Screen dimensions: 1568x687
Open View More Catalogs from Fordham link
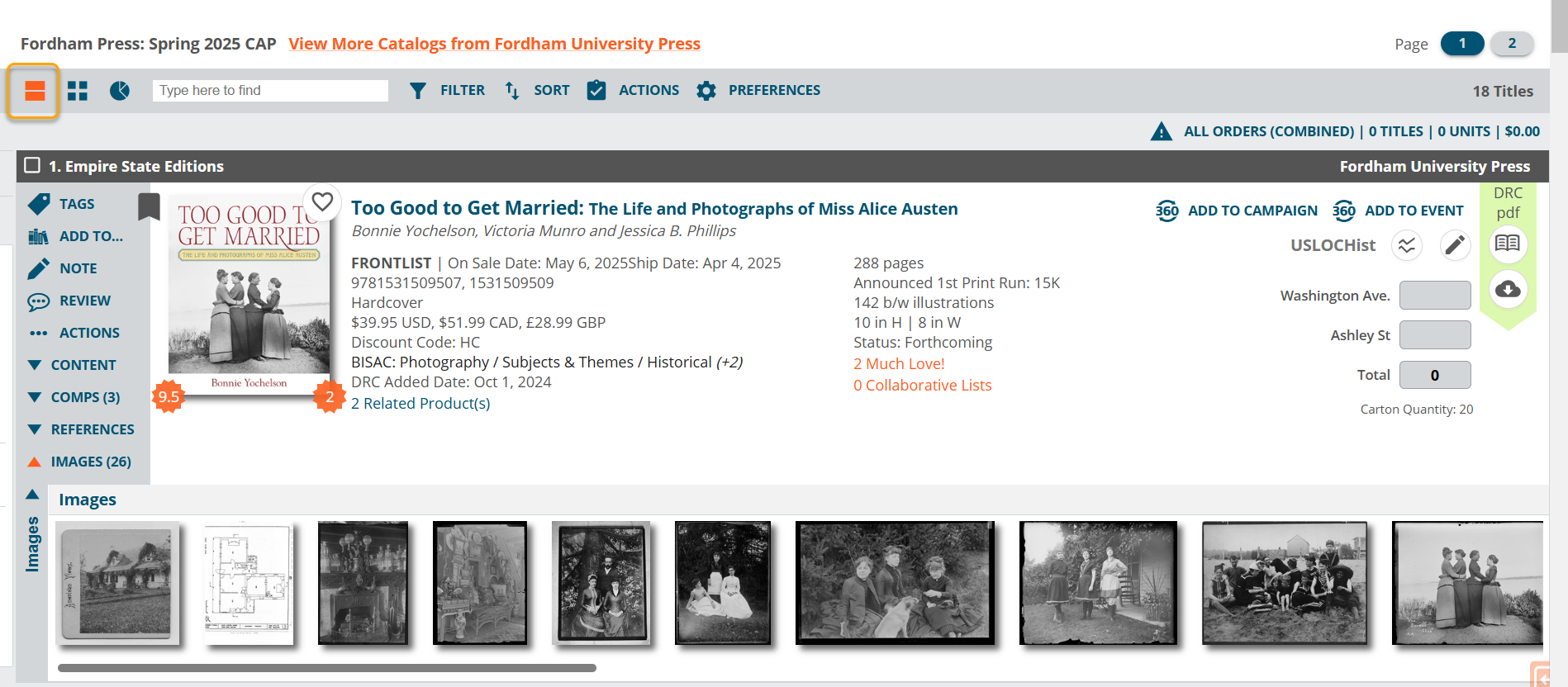click(x=494, y=44)
